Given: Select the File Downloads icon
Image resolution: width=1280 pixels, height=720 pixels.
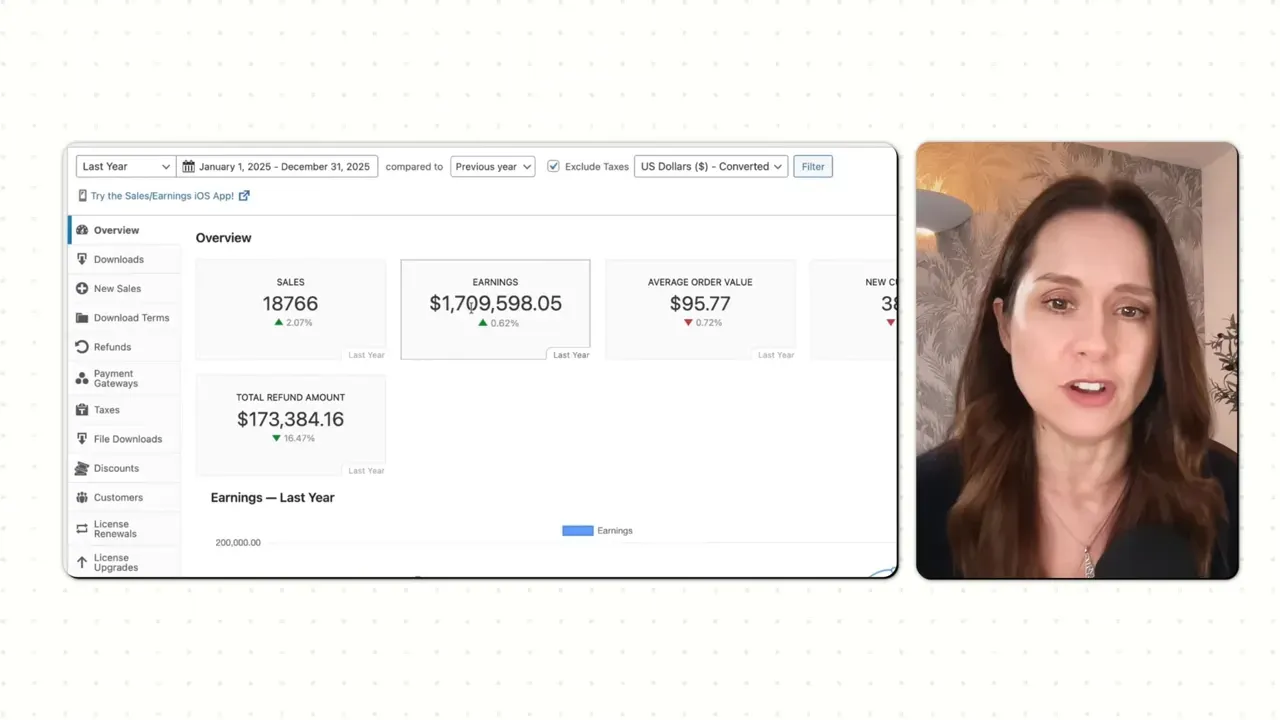Looking at the screenshot, I should click(81, 438).
